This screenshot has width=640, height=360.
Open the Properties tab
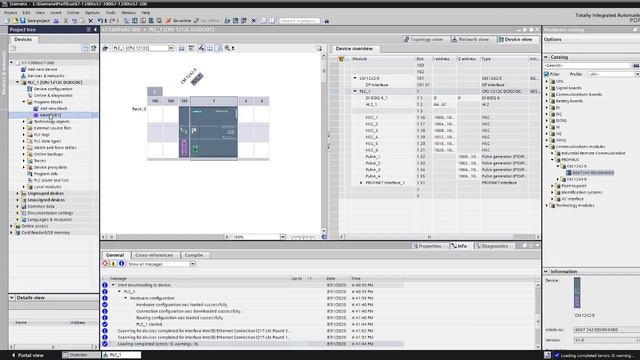click(427, 246)
